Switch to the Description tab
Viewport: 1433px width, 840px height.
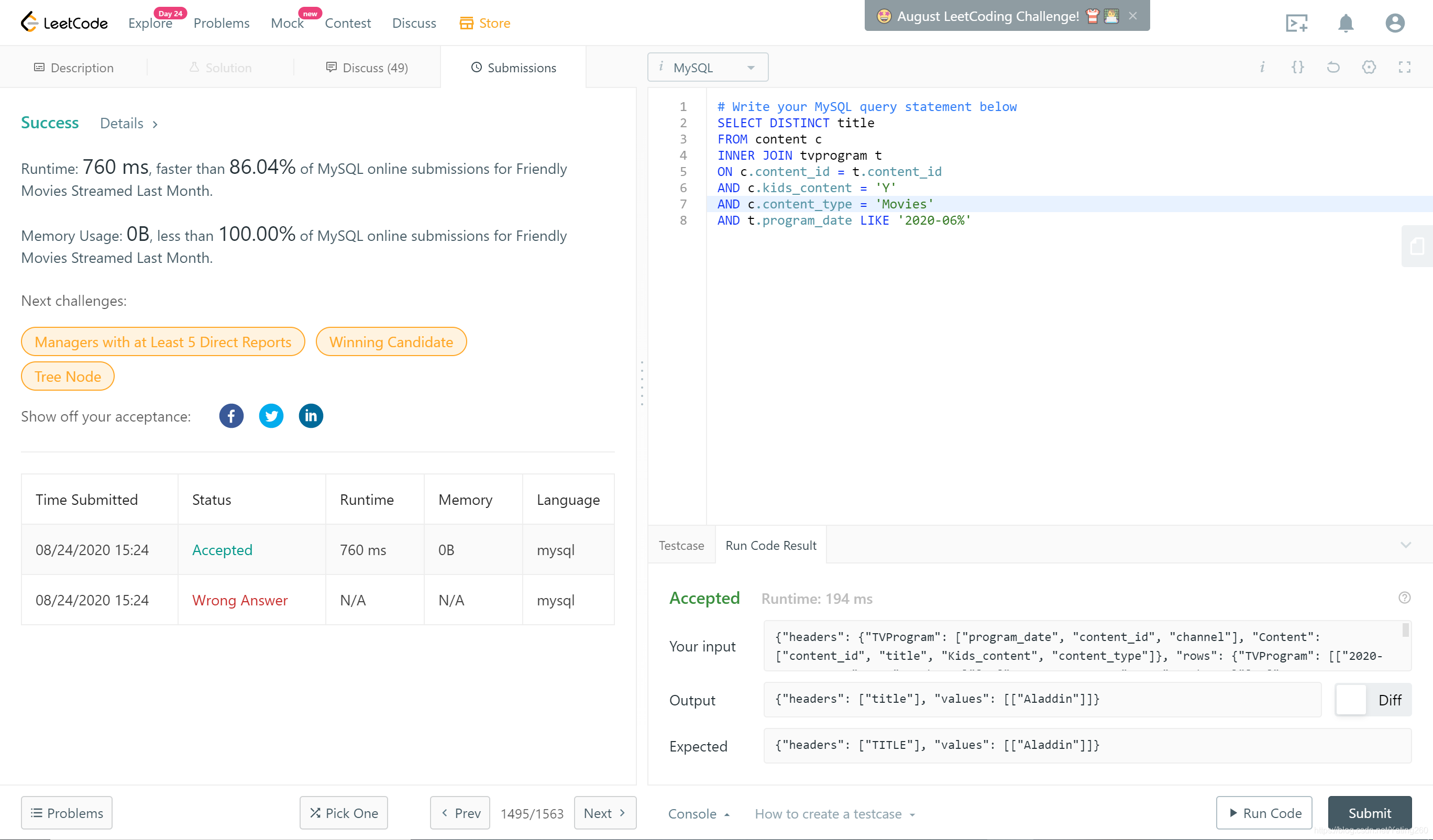point(74,67)
